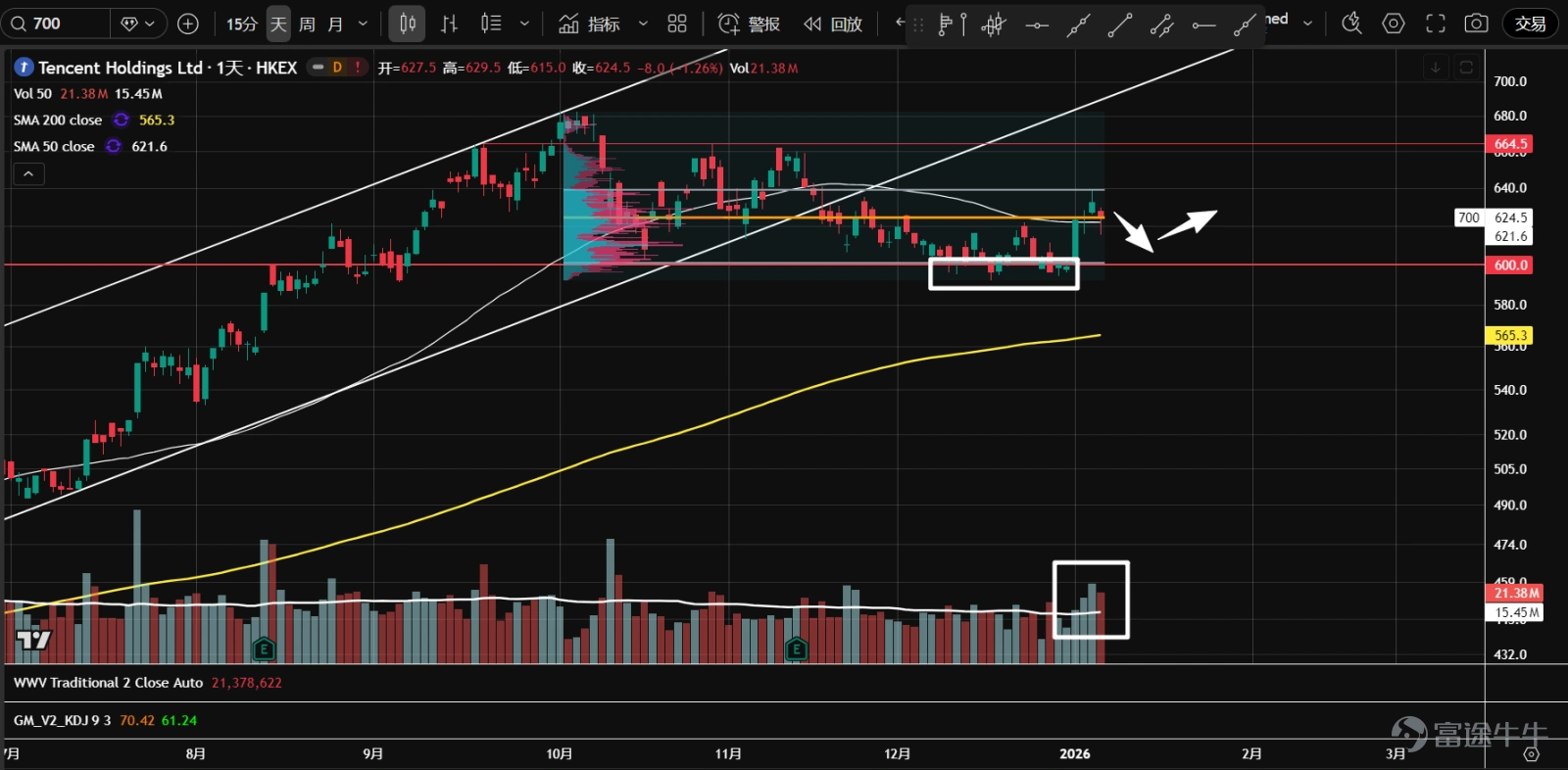1568x770 pixels.
Task: Open the earnings E marker near September
Action: tap(263, 649)
